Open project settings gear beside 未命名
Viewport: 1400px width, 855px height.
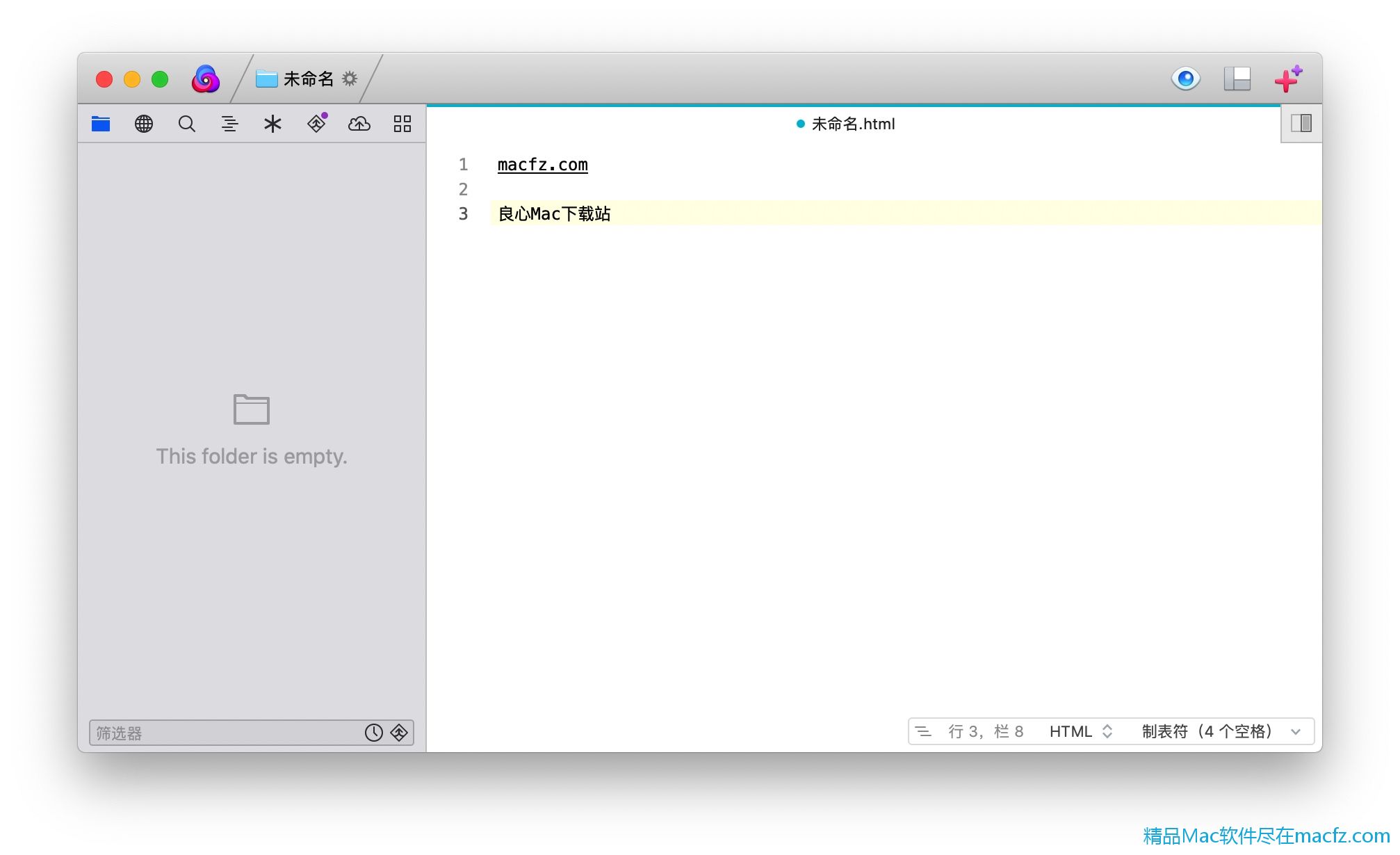pyautogui.click(x=350, y=79)
